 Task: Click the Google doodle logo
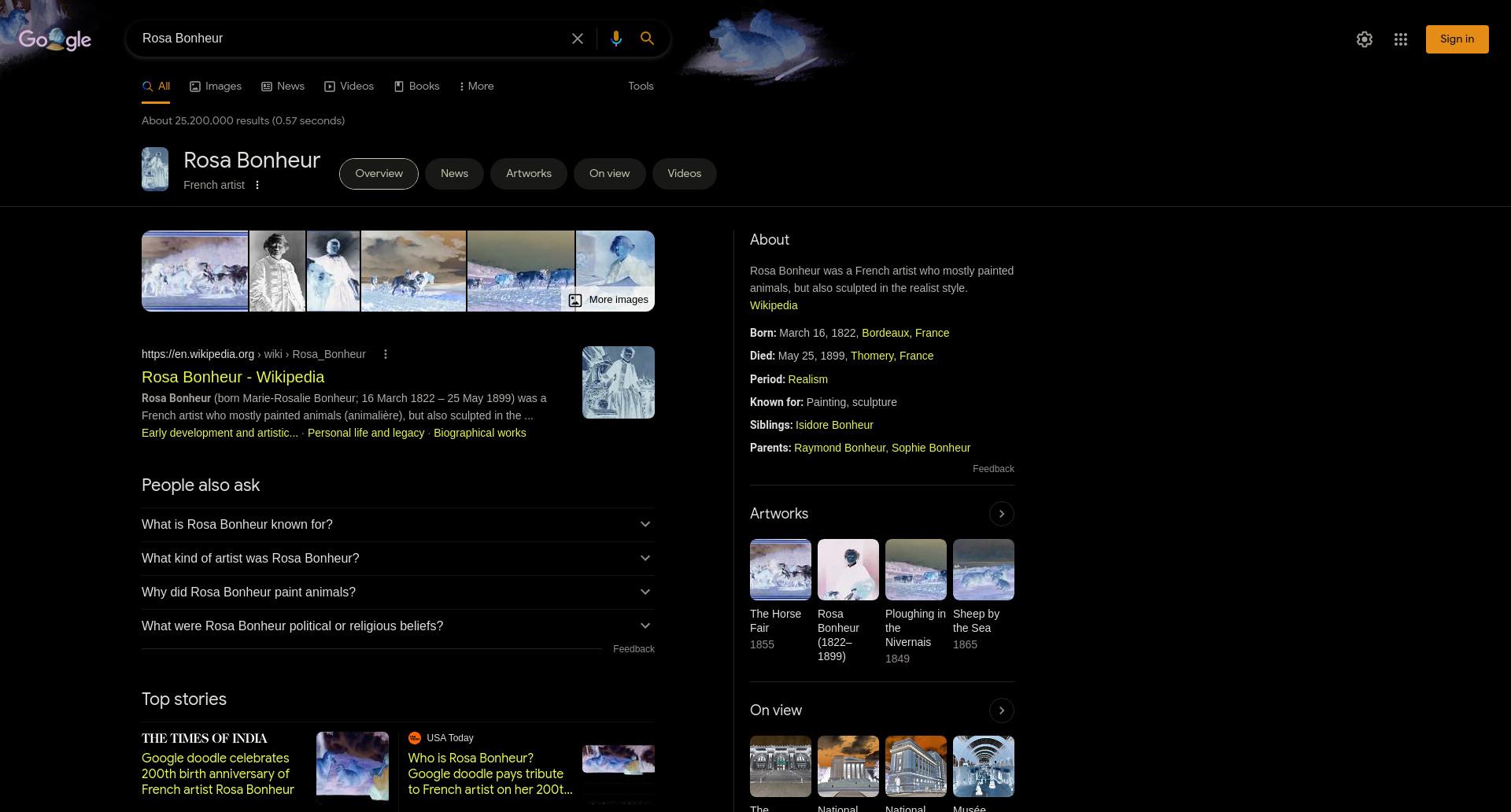(55, 39)
